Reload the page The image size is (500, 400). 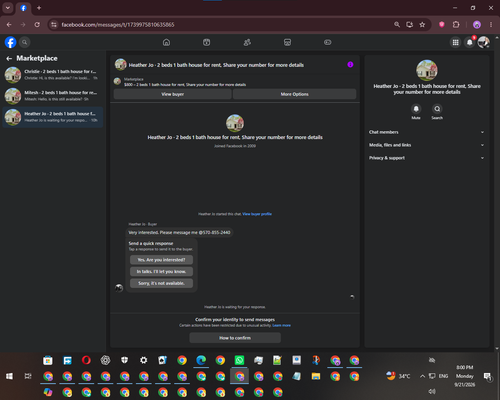(37, 25)
